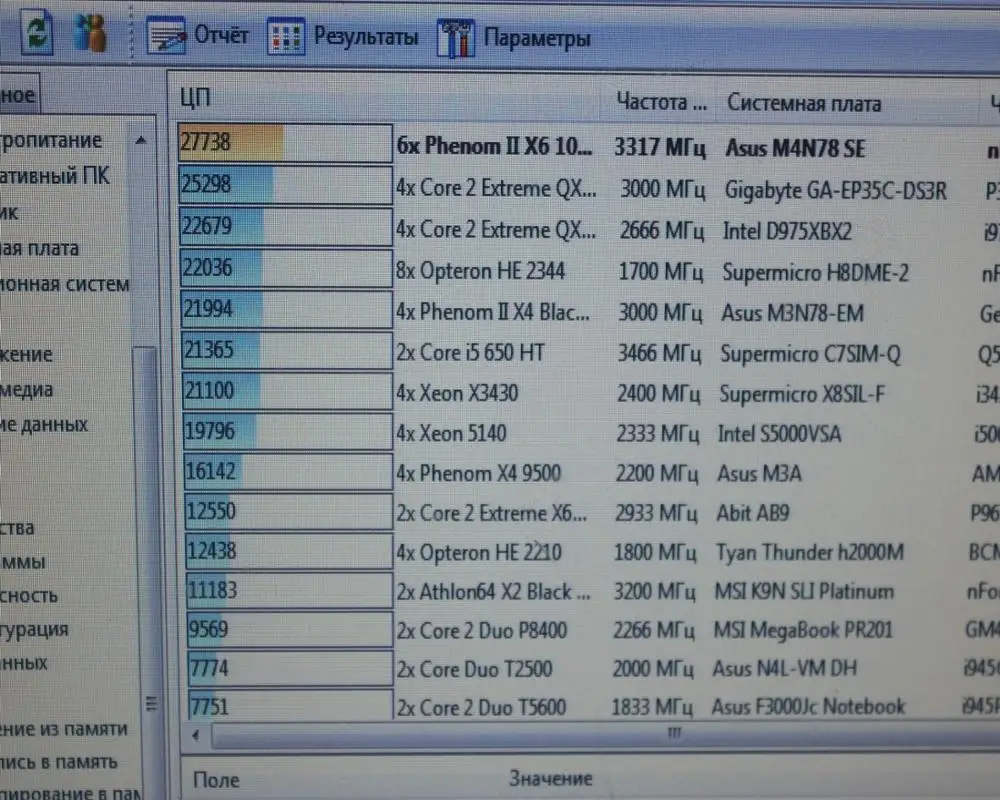Click the 3466 МГц frequency value

point(659,353)
